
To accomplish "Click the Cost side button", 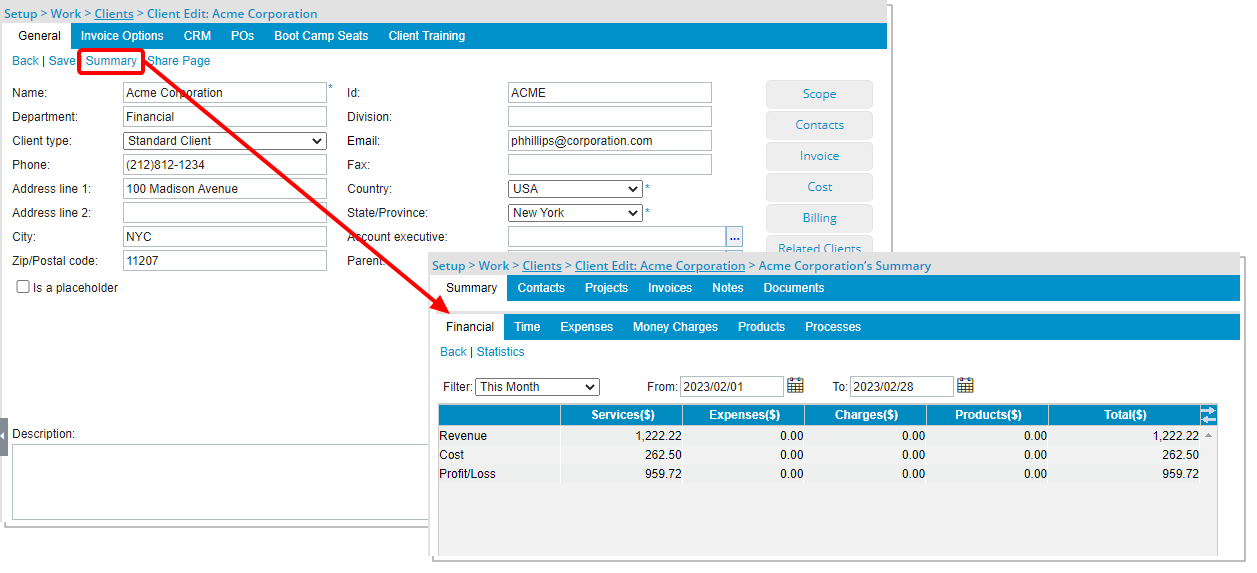I will coord(819,187).
